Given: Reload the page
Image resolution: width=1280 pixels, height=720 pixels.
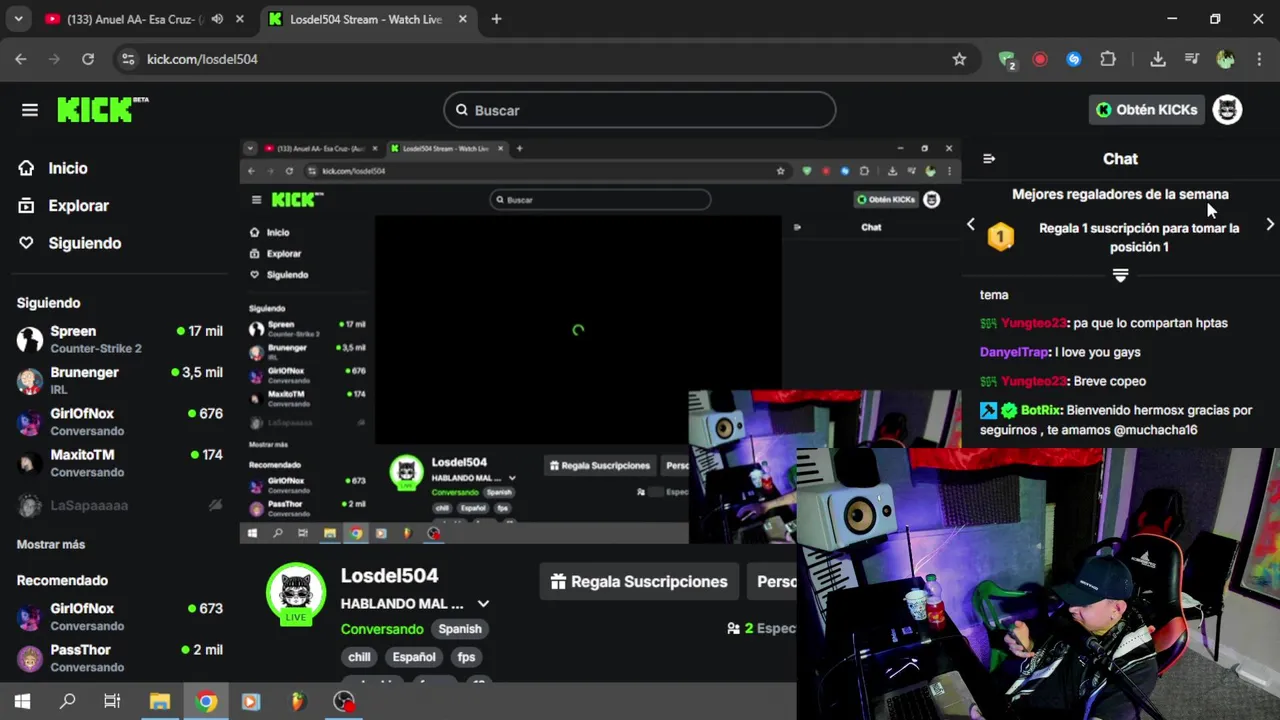Looking at the screenshot, I should click(x=88, y=59).
